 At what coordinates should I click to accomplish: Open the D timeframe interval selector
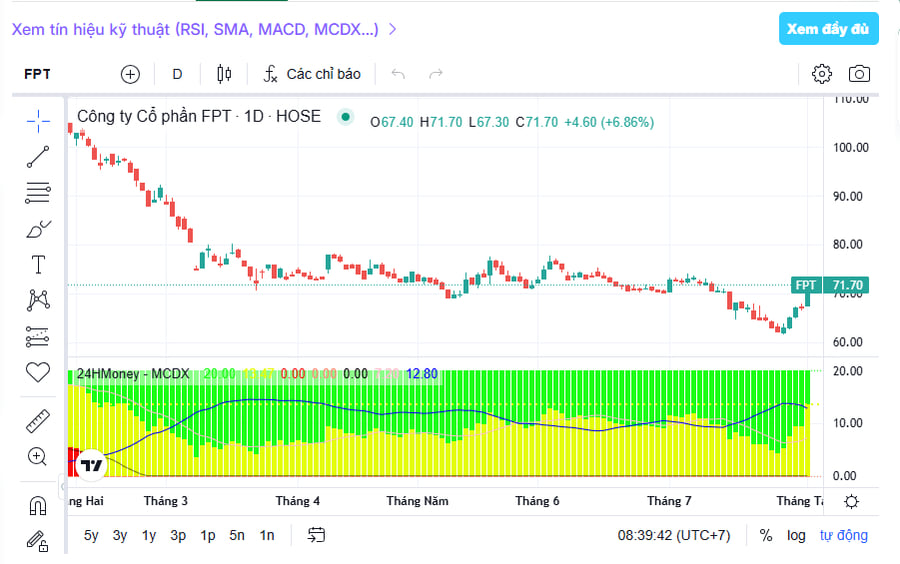pyautogui.click(x=177, y=74)
